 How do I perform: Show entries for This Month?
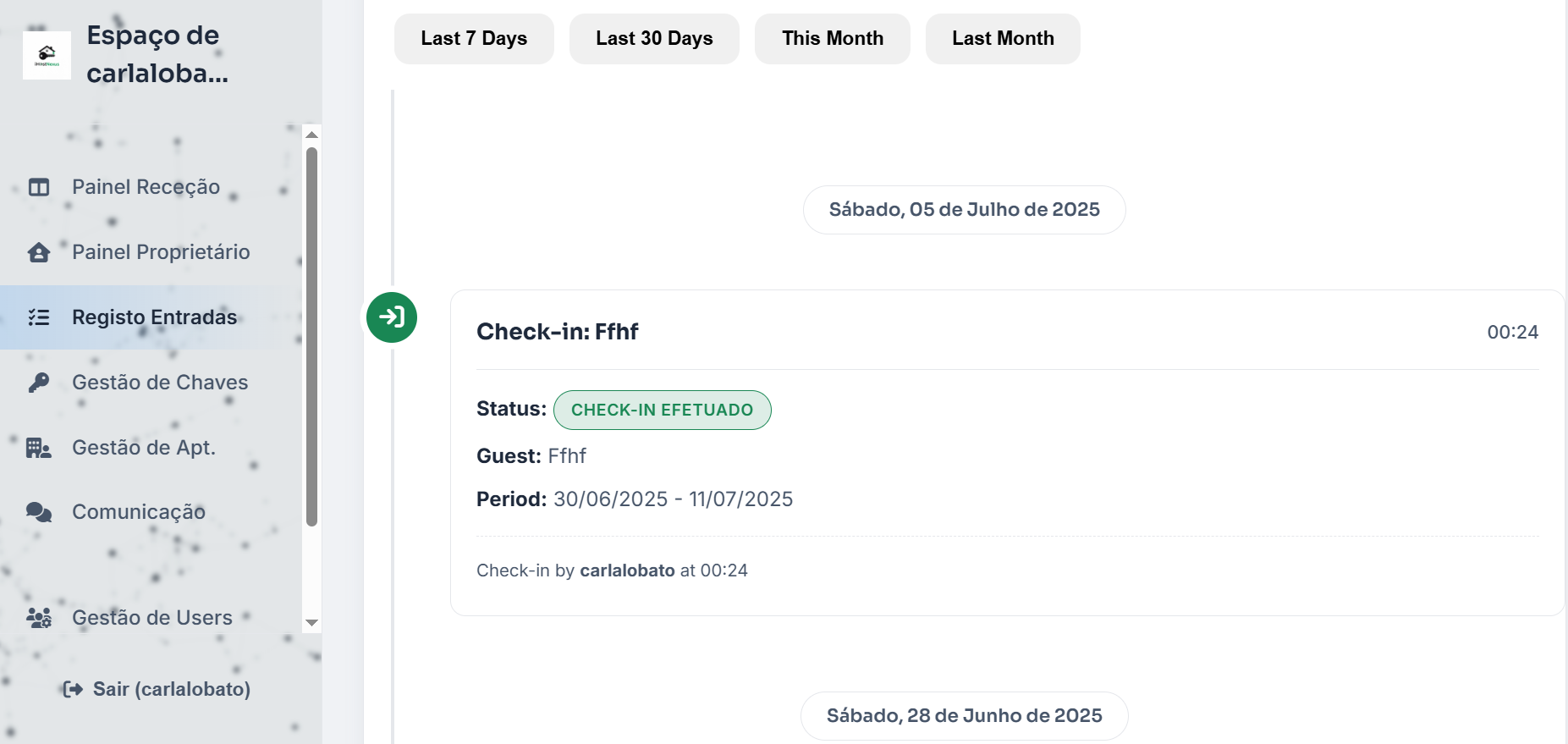[x=833, y=39]
